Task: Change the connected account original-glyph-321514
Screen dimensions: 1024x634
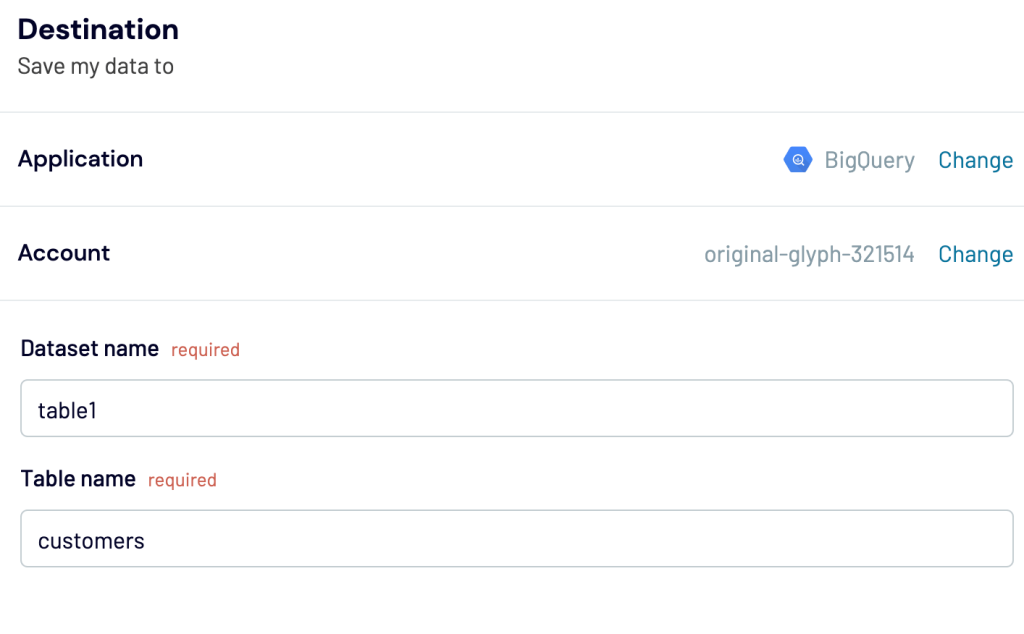Action: click(x=975, y=254)
